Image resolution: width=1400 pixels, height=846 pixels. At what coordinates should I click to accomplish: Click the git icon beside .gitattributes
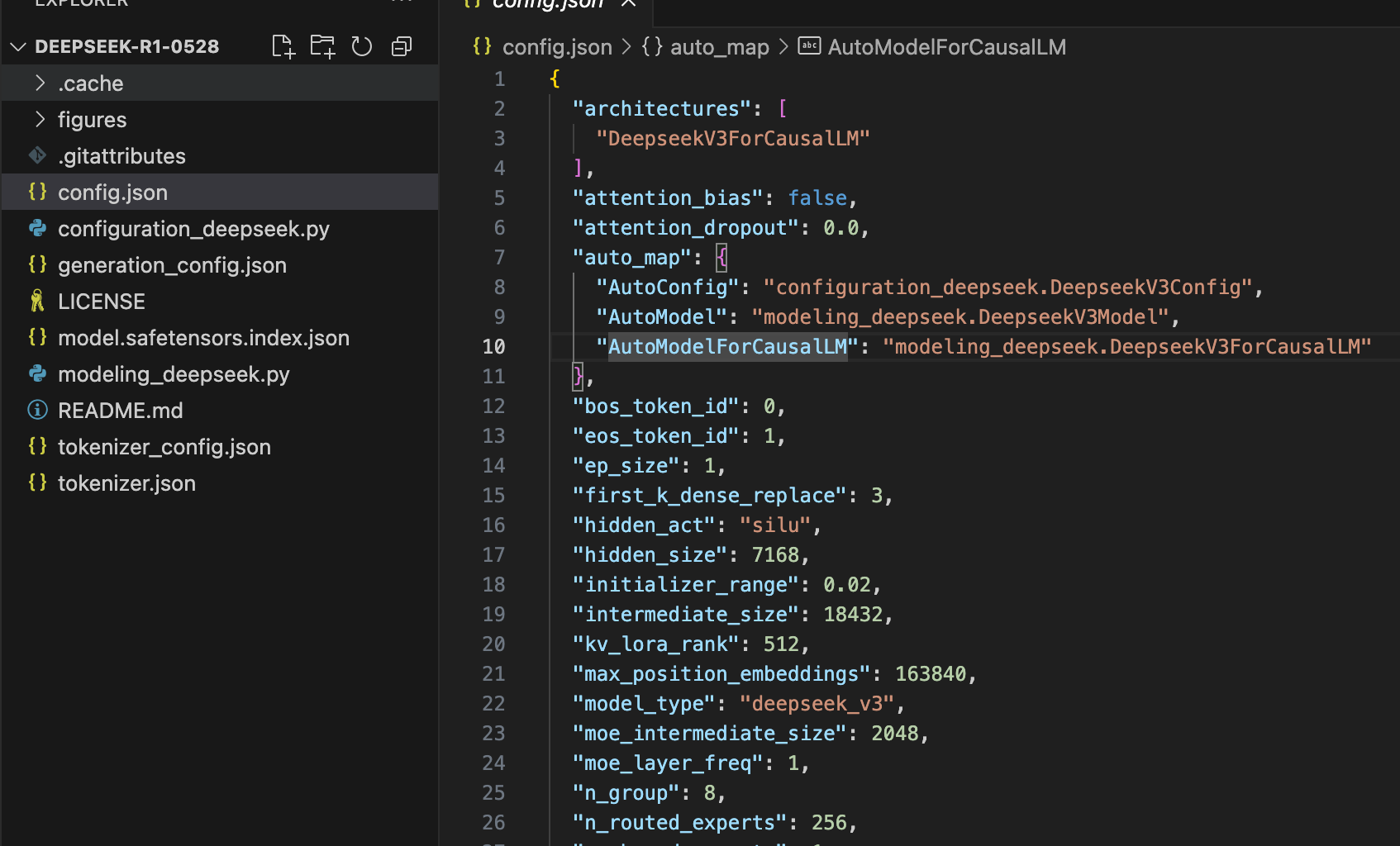pyautogui.click(x=37, y=155)
